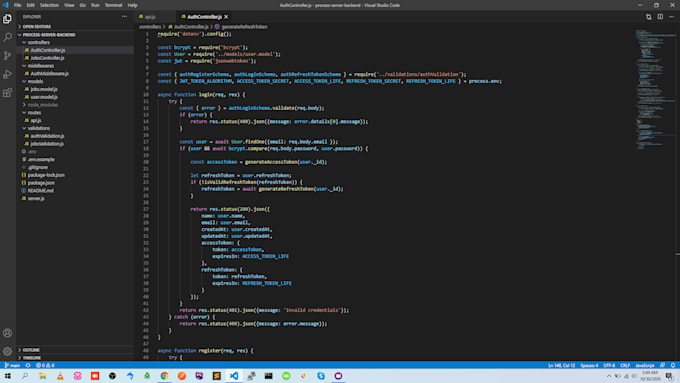Image resolution: width=680 pixels, height=383 pixels.
Task: Open user.model.js file
Action: (x=44, y=97)
